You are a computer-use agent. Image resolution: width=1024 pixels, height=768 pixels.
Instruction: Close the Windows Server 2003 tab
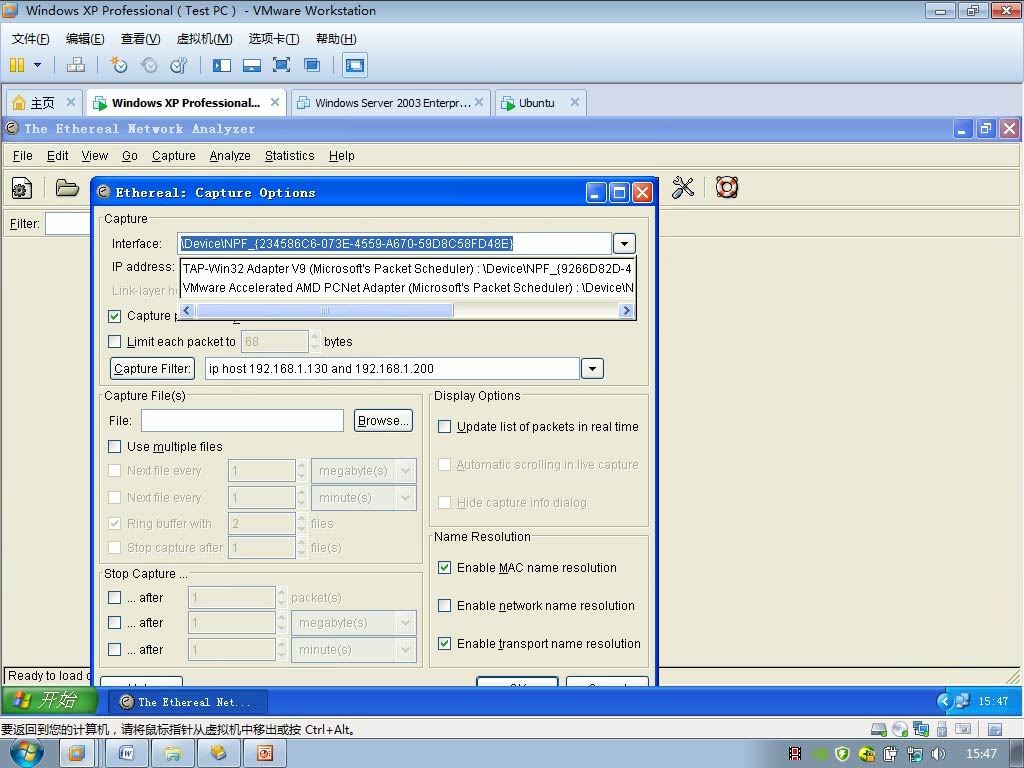(x=479, y=102)
